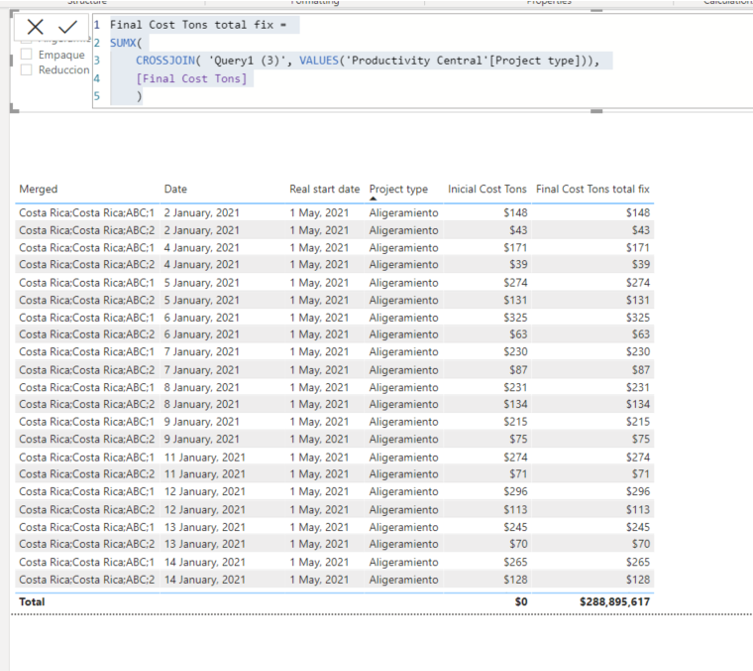Screen dimensions: 753x671
Task: Select 1 May, 2021 in the 6 January ABC:2 row
Action: (x=319, y=334)
